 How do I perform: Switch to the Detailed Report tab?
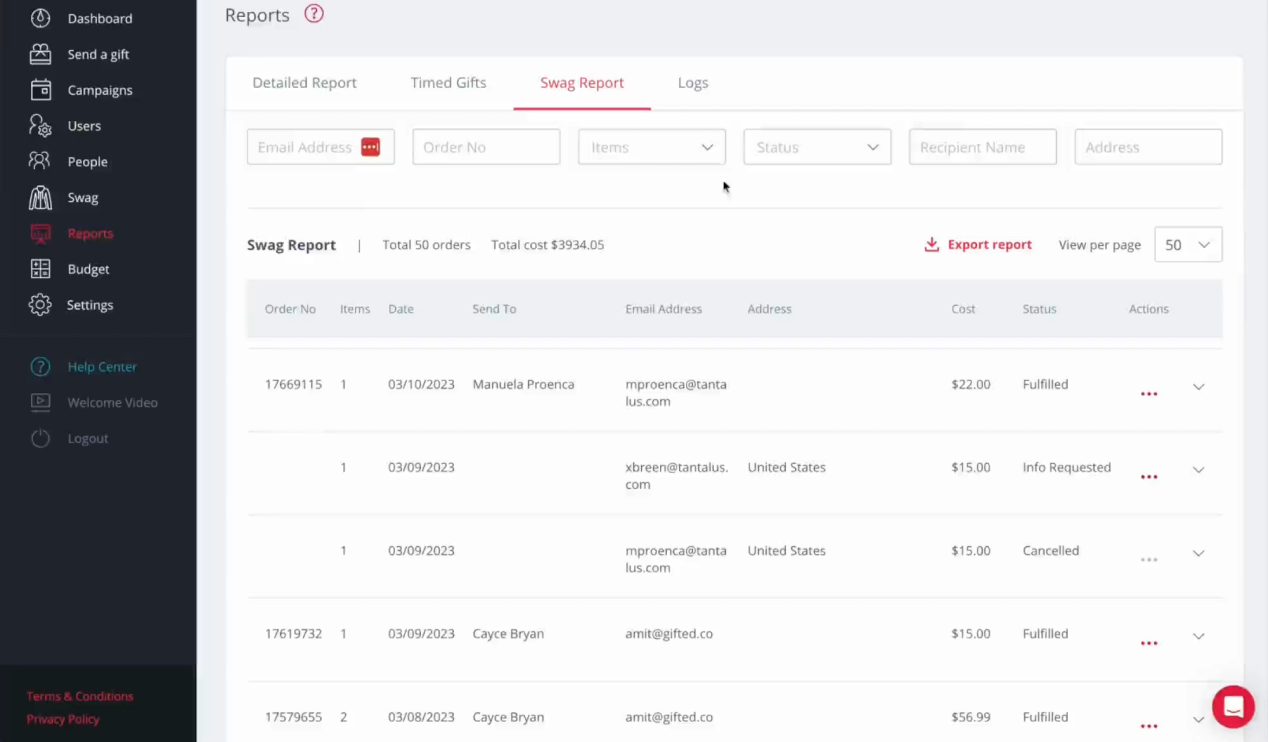304,83
